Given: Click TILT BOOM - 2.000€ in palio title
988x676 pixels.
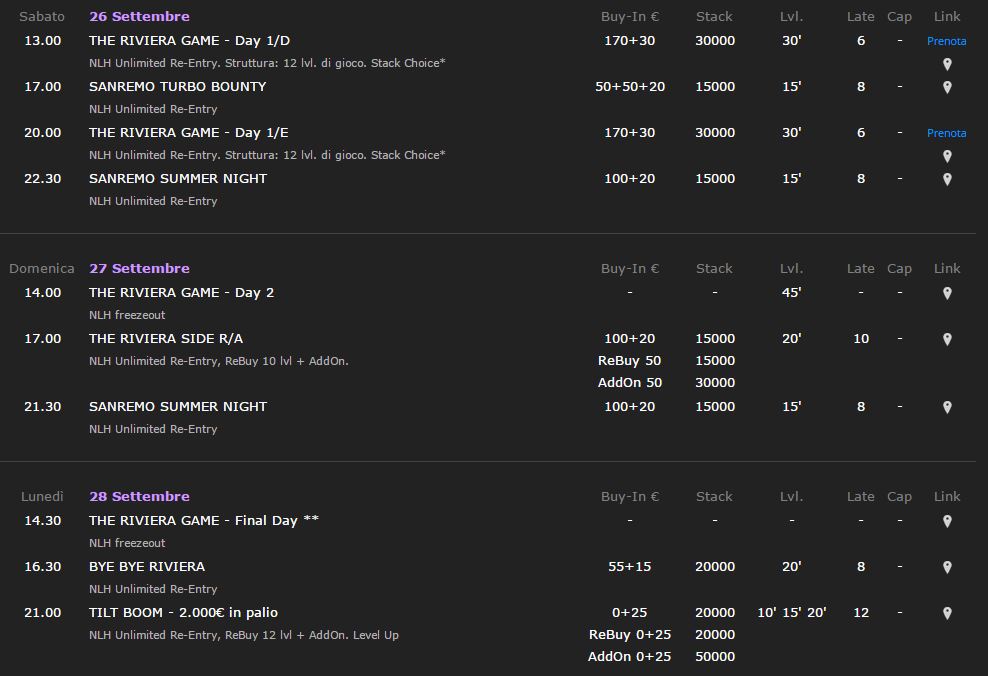Looking at the screenshot, I should click(183, 612).
